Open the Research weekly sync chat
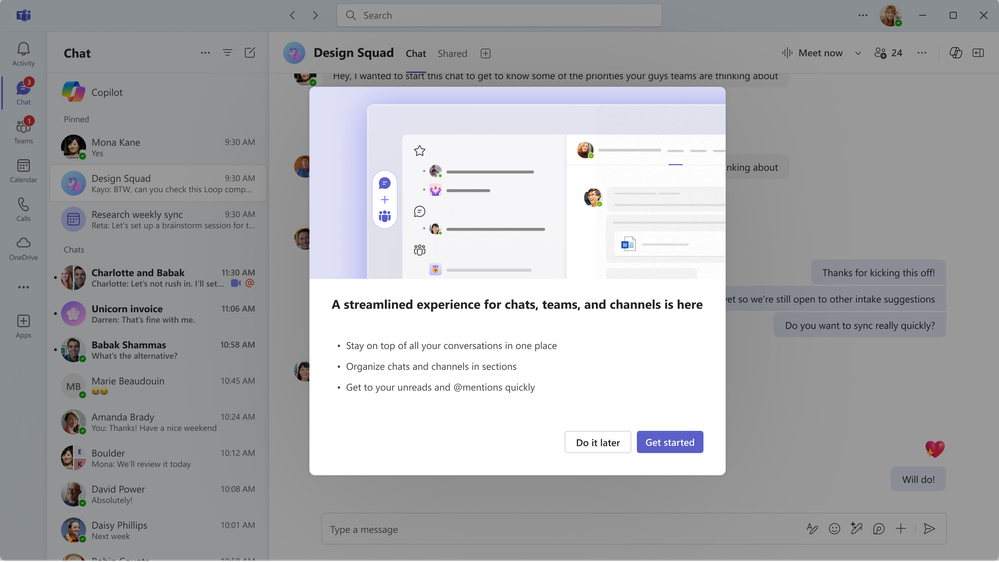999x562 pixels. click(158, 219)
